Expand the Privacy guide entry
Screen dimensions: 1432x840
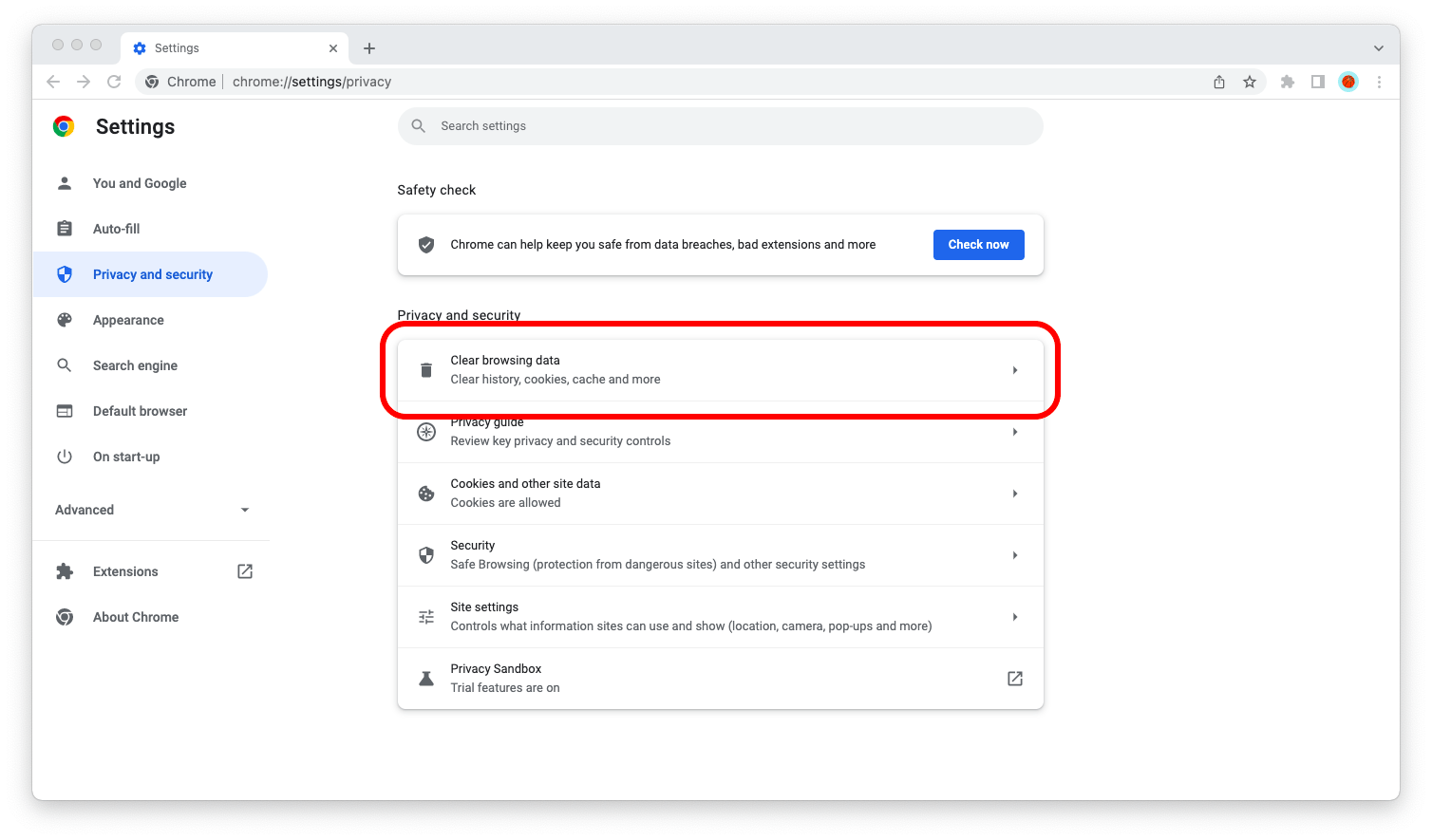click(1014, 432)
